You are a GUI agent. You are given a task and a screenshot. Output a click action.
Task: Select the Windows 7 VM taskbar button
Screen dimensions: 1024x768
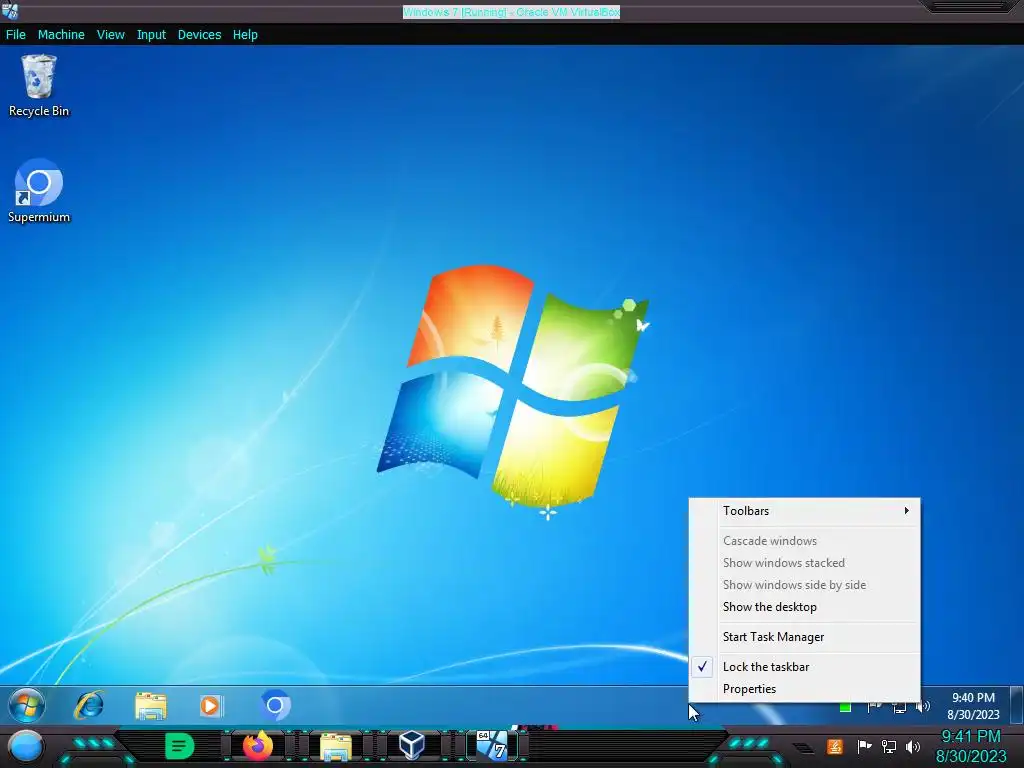[x=492, y=746]
